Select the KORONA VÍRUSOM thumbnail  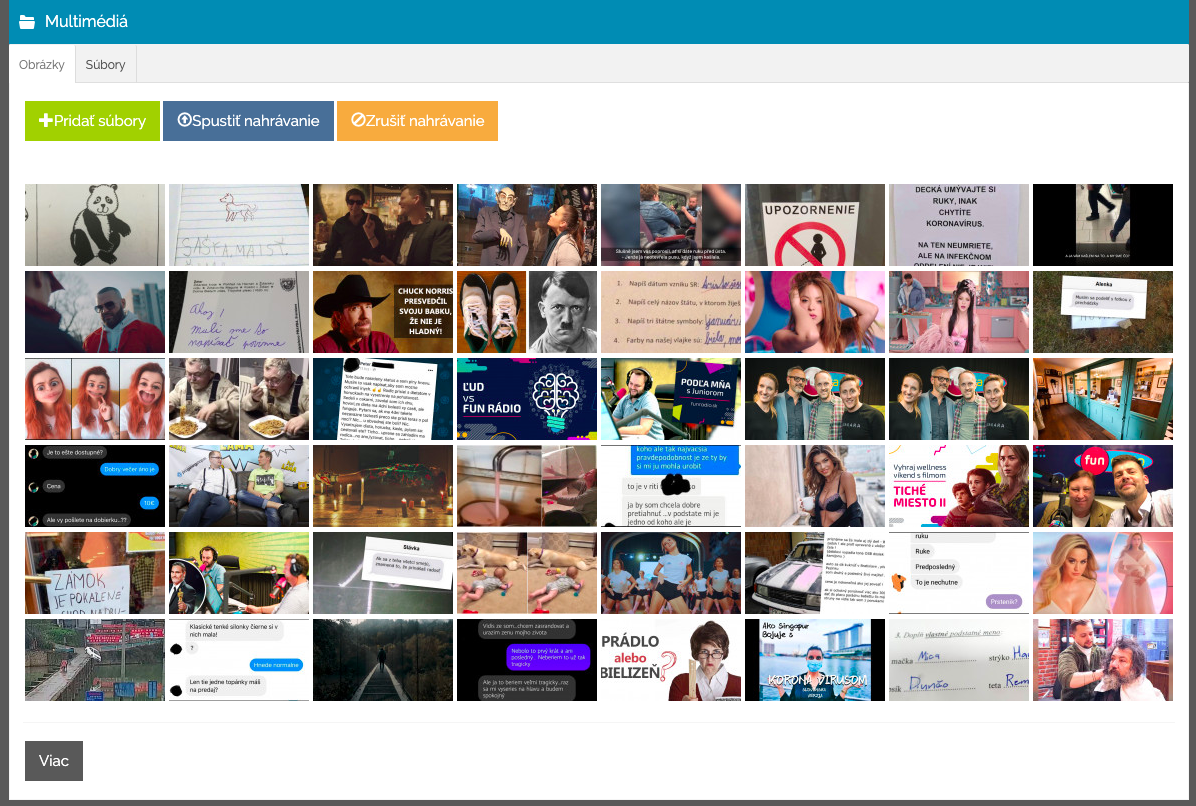[x=815, y=660]
